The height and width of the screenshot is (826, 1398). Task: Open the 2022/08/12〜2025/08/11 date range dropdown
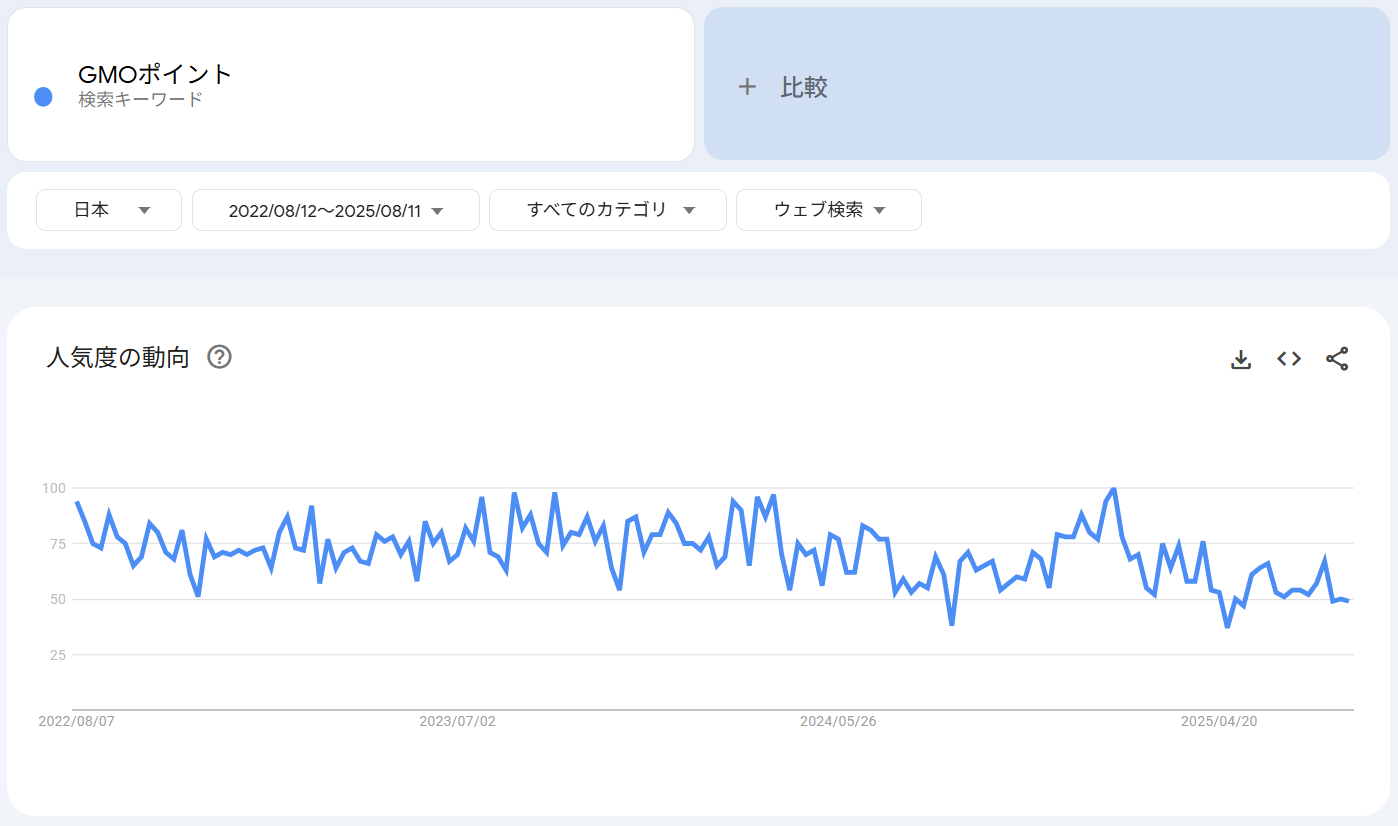[336, 210]
